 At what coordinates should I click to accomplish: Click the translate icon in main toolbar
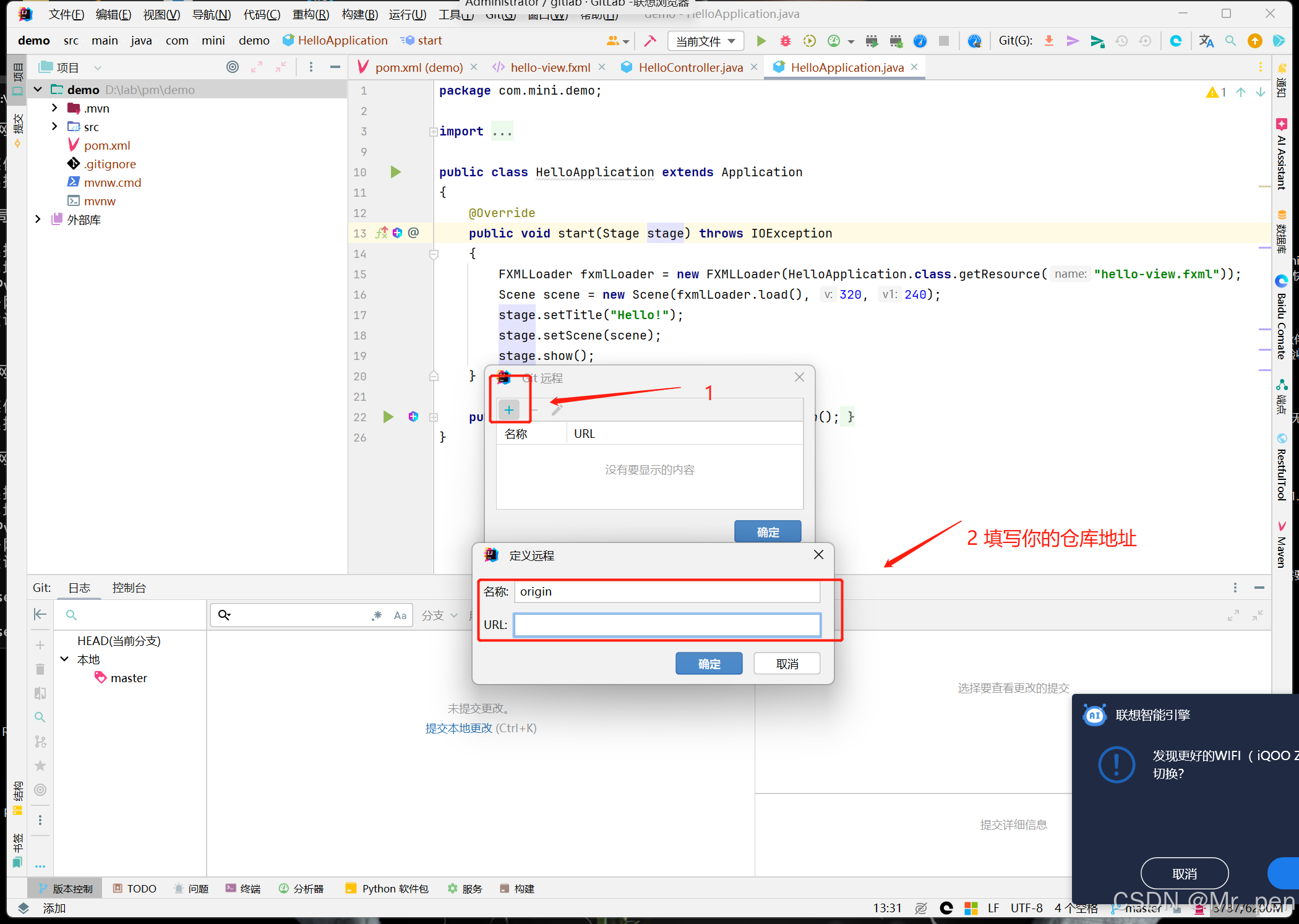click(x=1206, y=41)
